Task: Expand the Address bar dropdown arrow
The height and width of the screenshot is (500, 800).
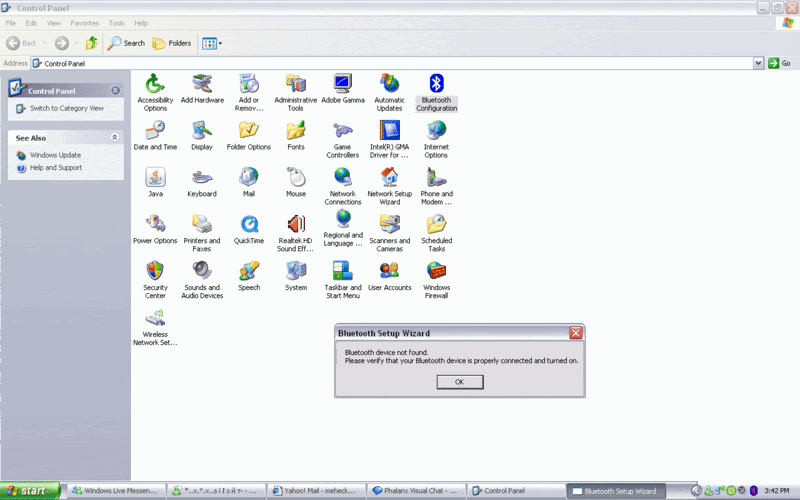Action: (x=758, y=63)
